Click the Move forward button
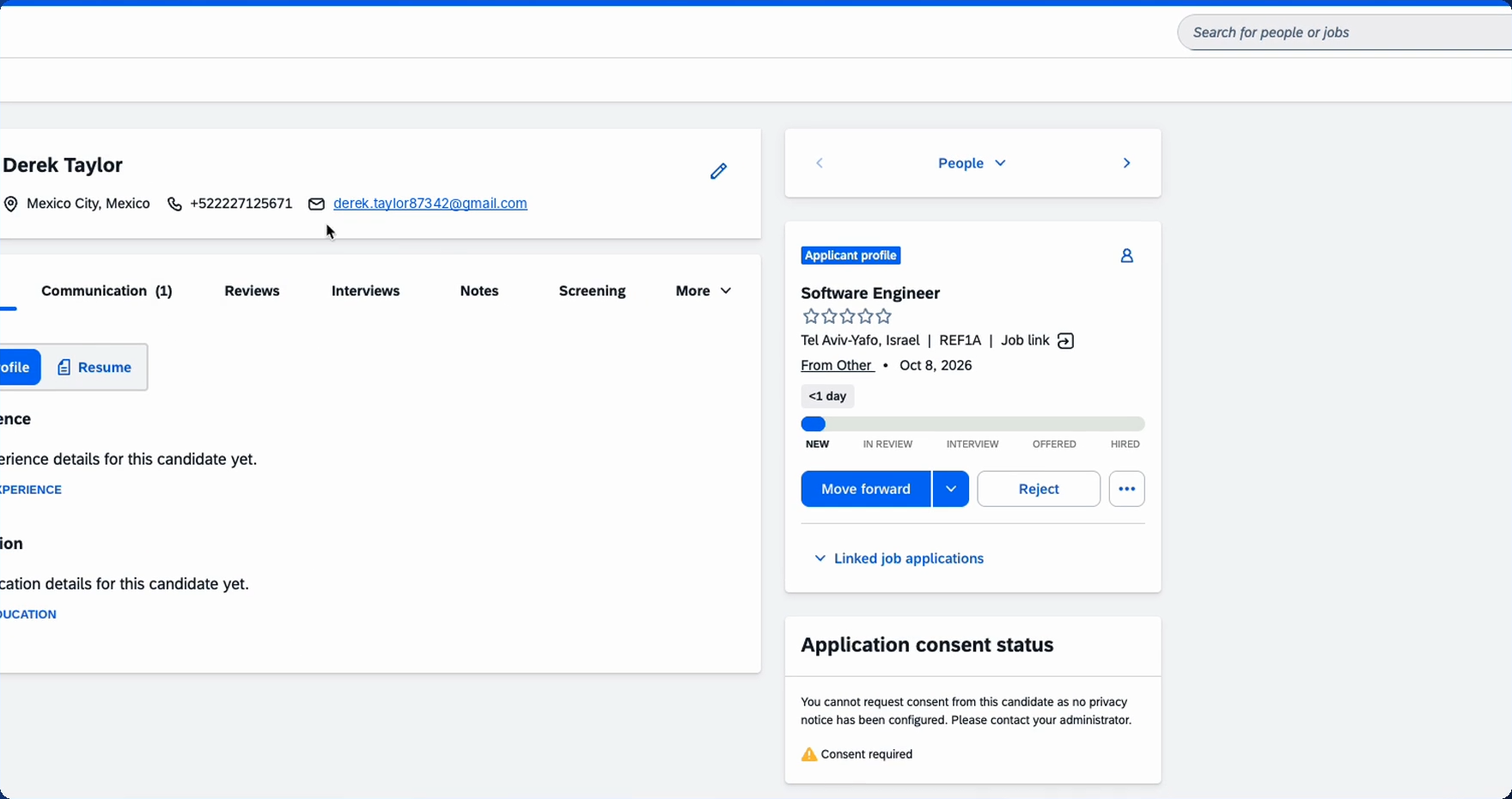 (866, 489)
